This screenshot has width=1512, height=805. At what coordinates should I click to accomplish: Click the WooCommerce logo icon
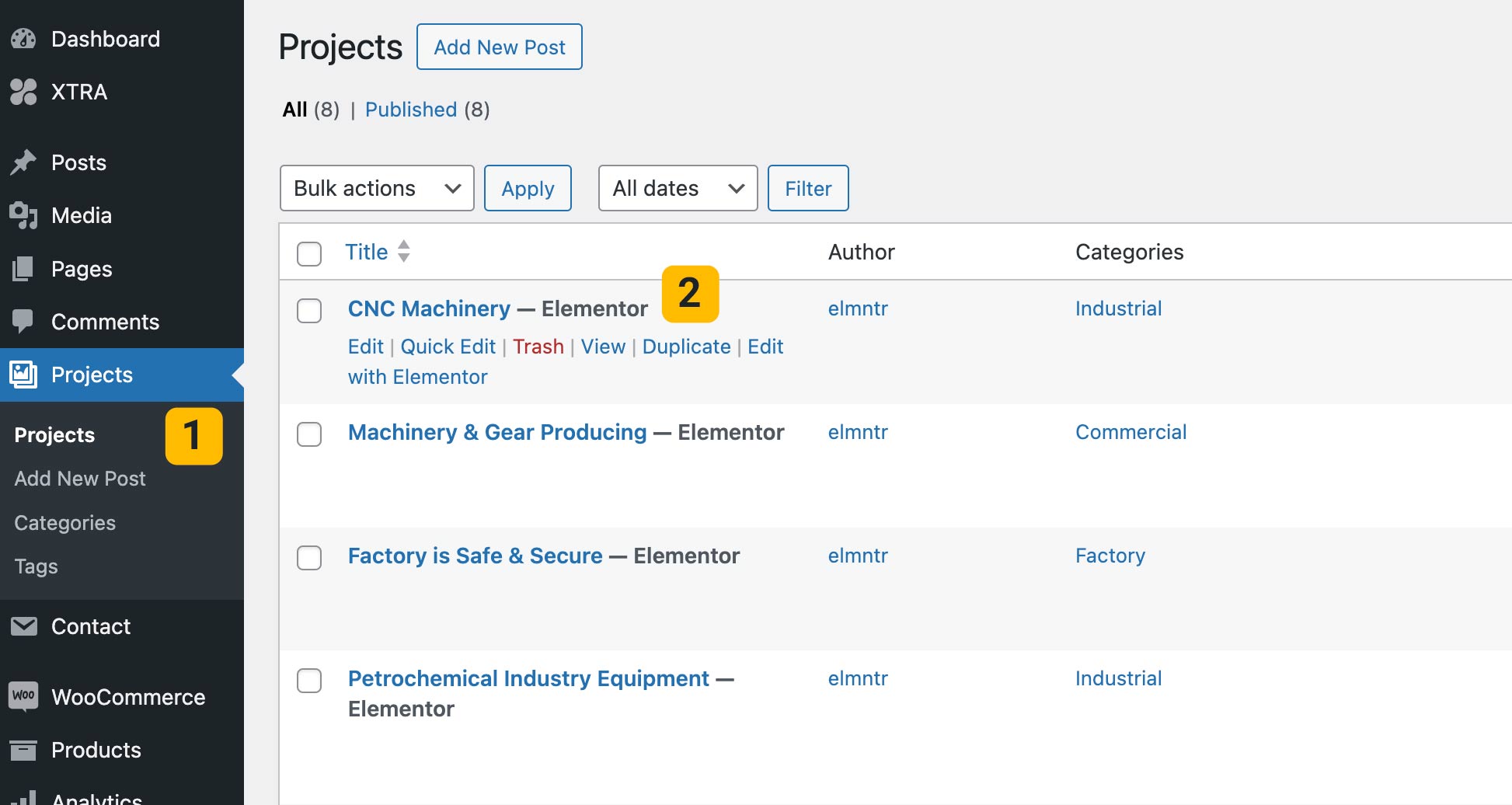pyautogui.click(x=23, y=695)
